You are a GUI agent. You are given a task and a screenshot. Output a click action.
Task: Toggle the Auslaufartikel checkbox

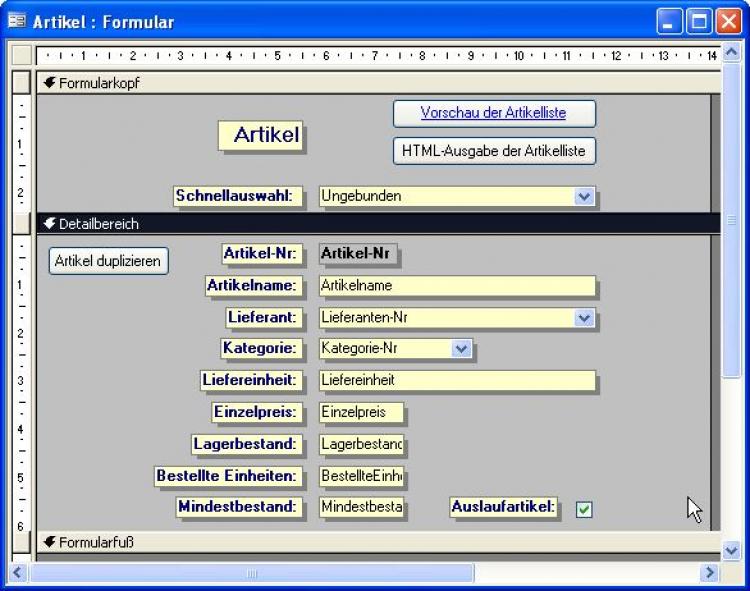584,509
